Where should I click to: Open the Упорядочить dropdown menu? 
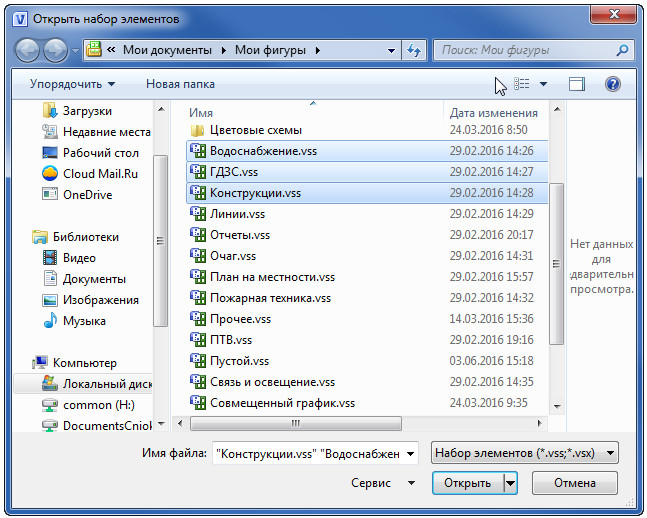72,84
